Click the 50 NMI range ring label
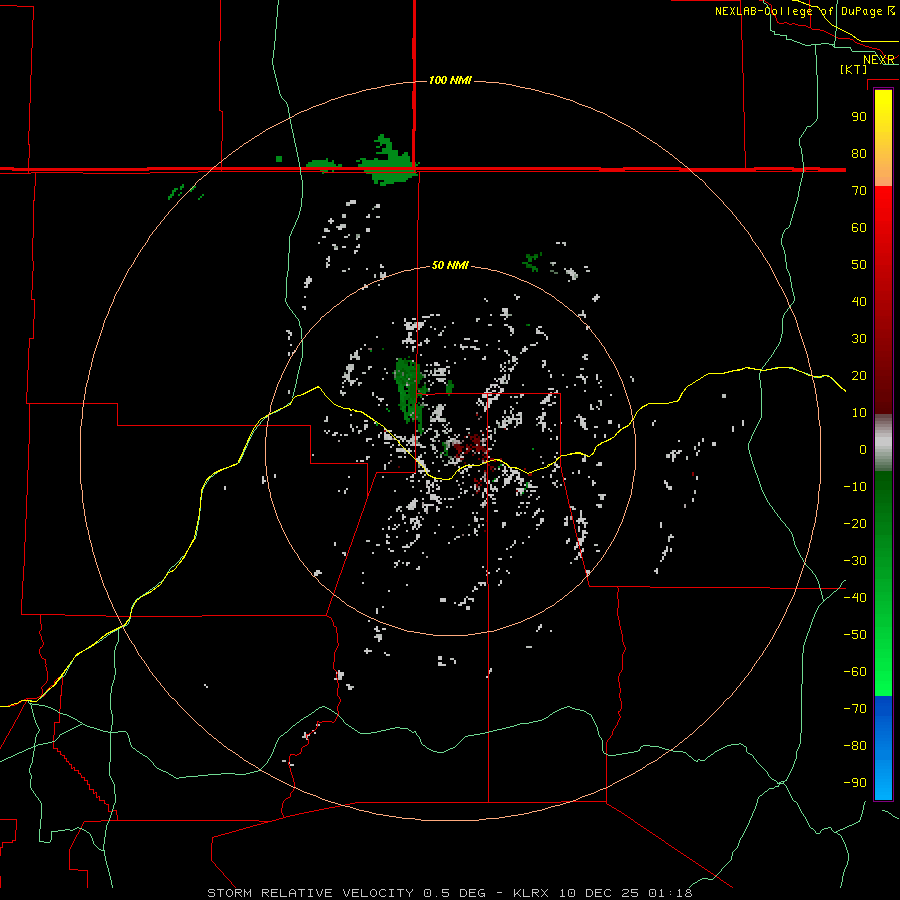 (450, 265)
